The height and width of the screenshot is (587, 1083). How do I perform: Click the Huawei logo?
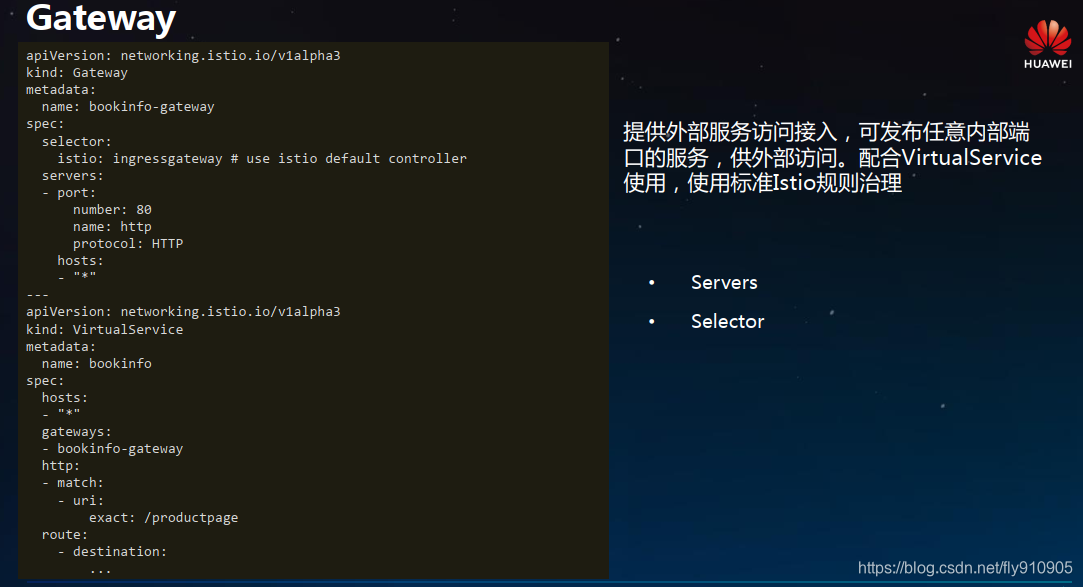1046,36
